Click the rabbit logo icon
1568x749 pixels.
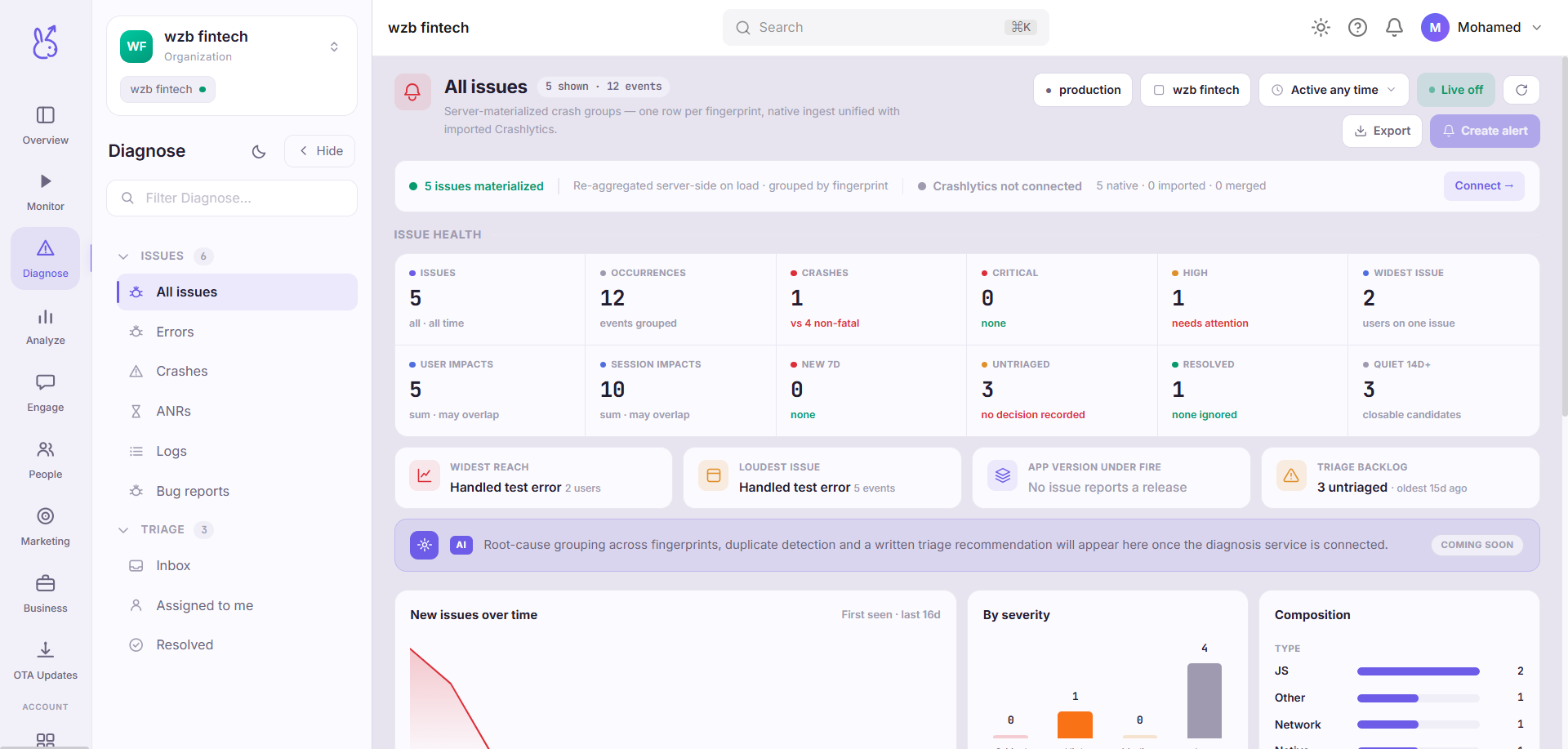coord(45,42)
